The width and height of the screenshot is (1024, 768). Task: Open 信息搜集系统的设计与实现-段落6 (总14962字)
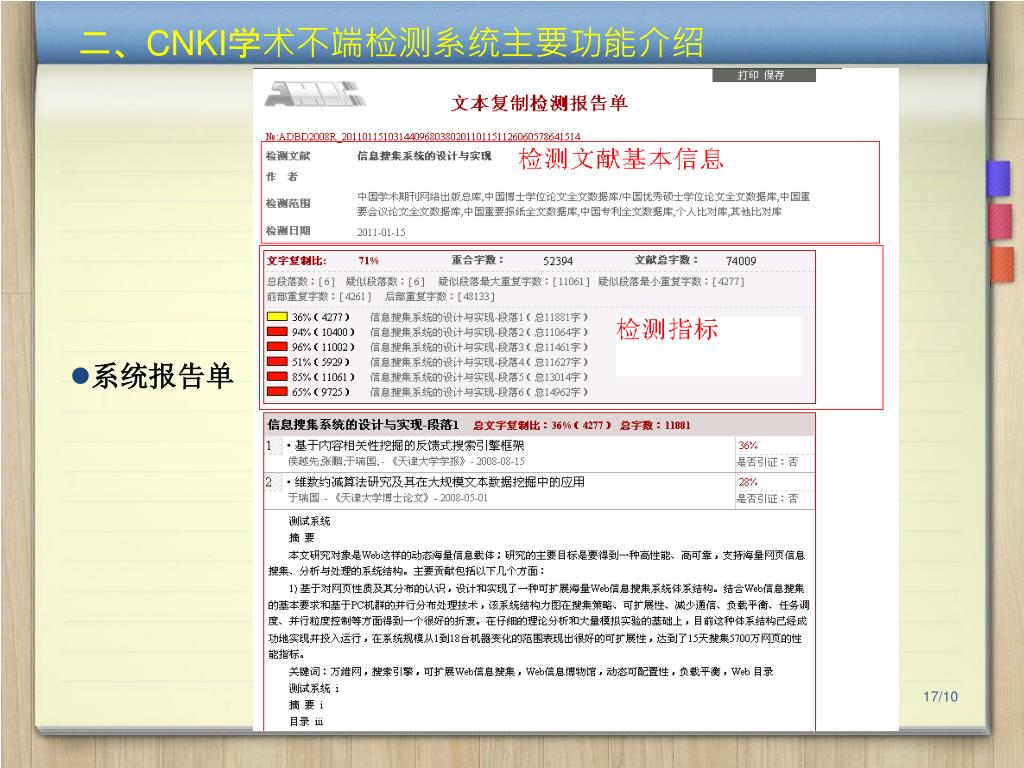pyautogui.click(x=479, y=392)
